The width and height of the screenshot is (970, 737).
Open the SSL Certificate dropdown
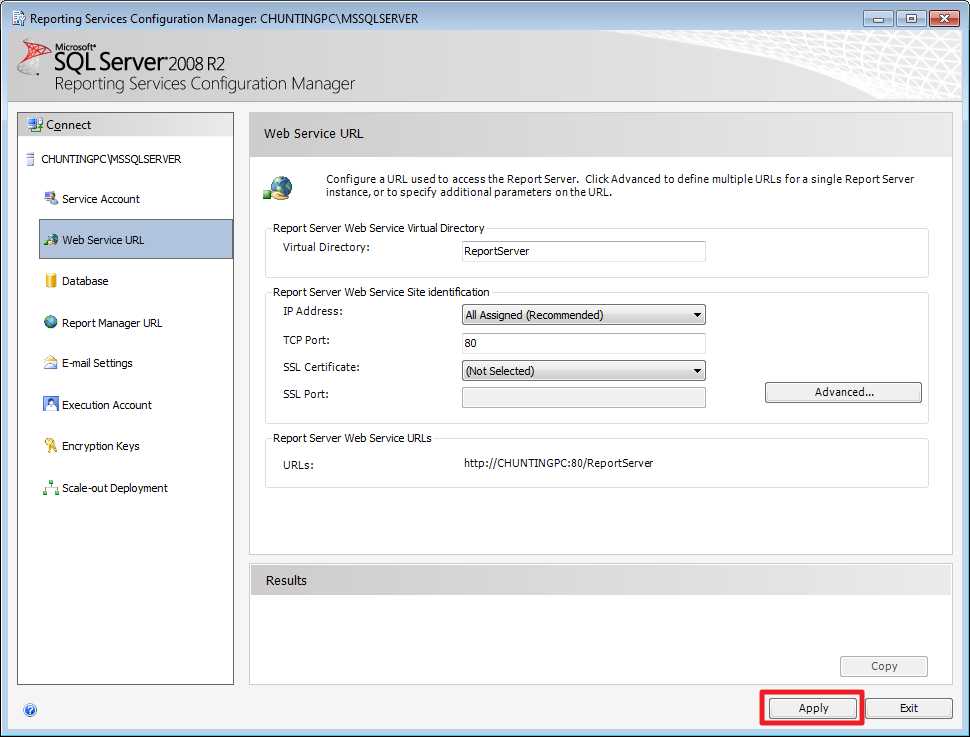pos(583,371)
